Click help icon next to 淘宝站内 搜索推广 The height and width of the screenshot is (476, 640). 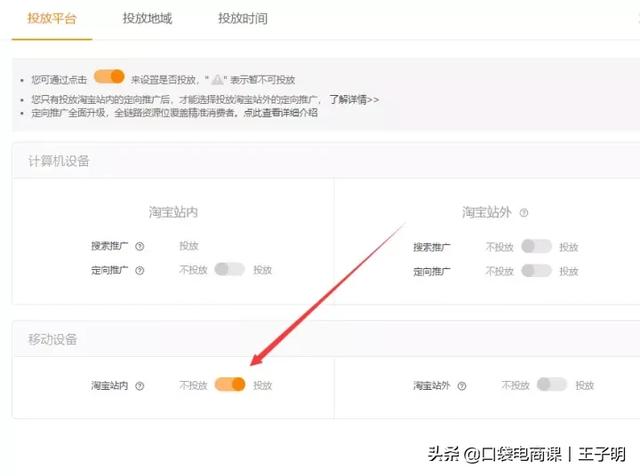click(140, 246)
